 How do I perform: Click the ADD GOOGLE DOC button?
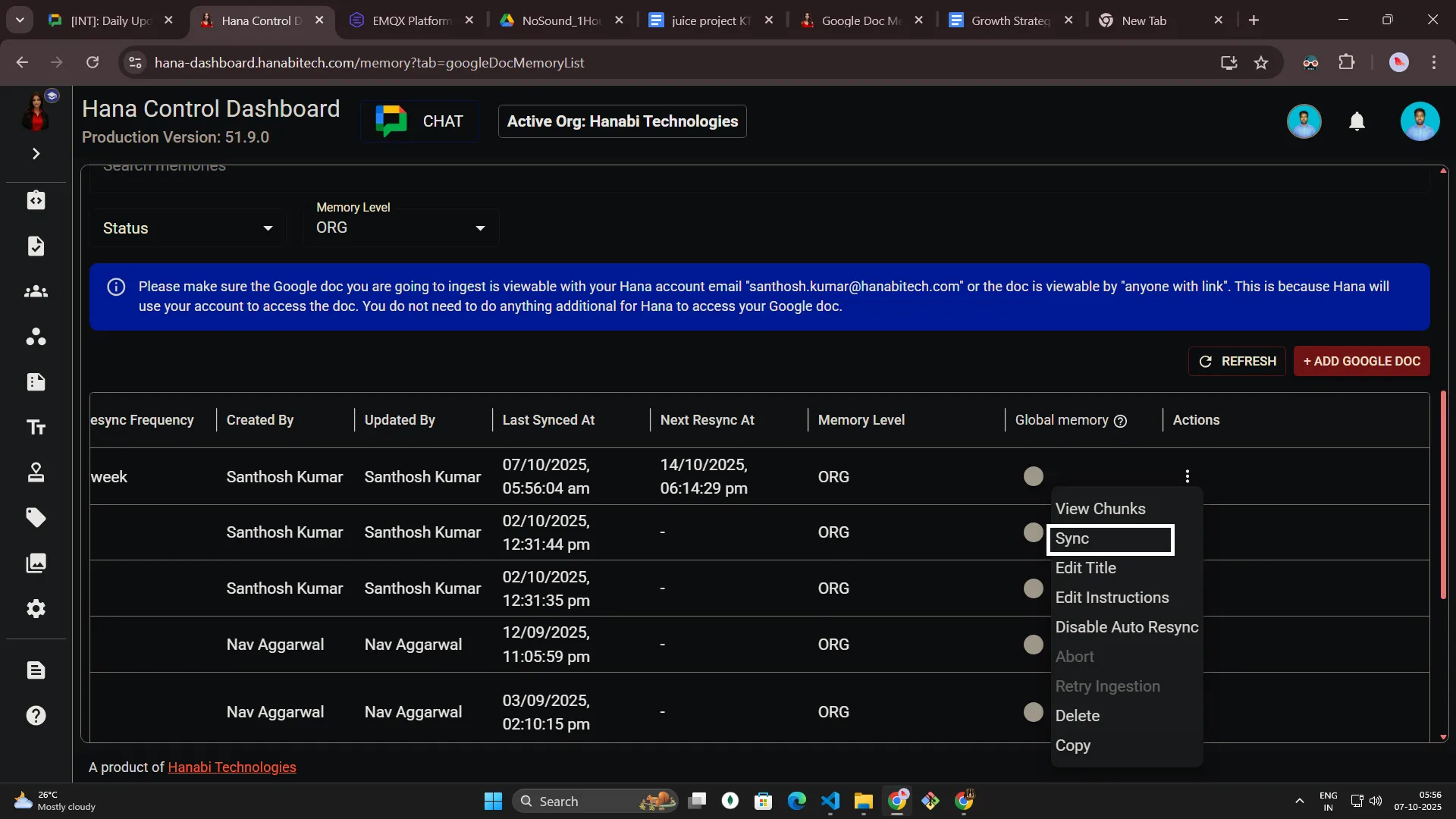coord(1361,362)
